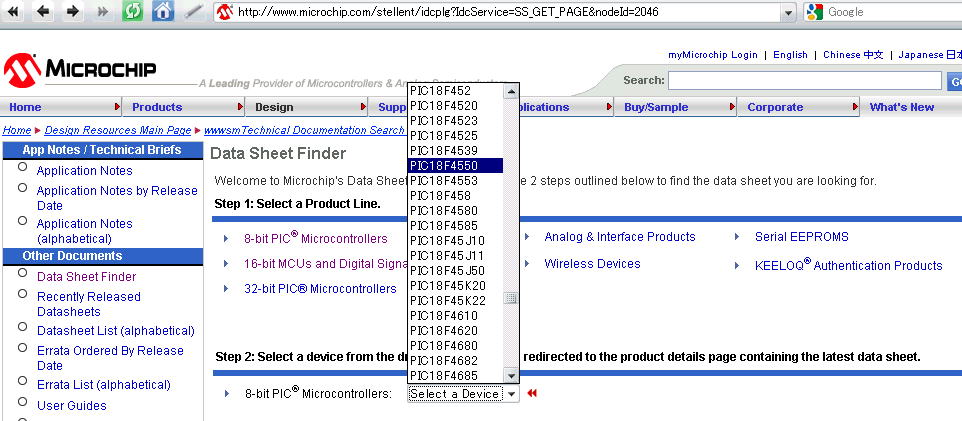
Task: Go back with the back arrow
Action: pos(43,12)
